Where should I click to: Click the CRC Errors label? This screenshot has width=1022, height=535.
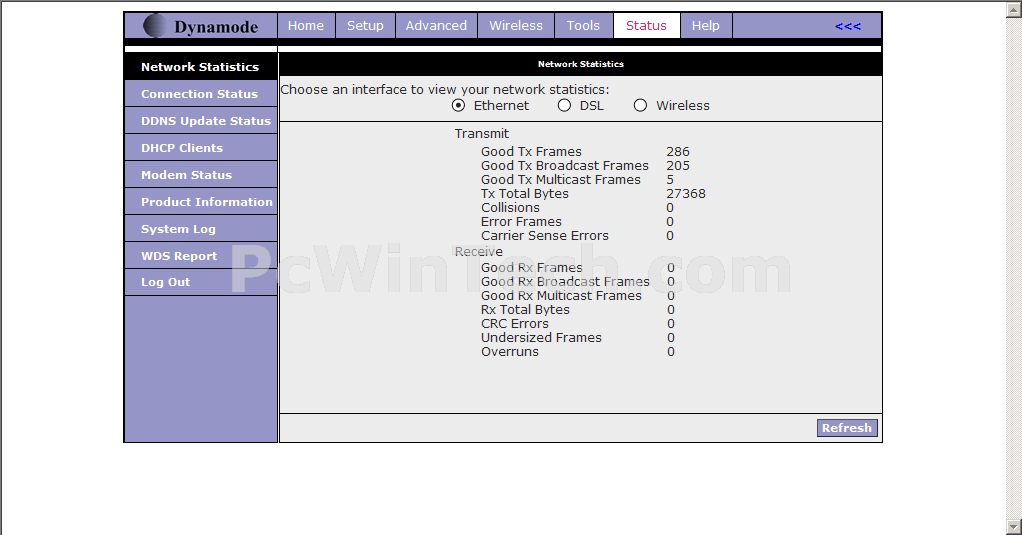pyautogui.click(x=515, y=324)
